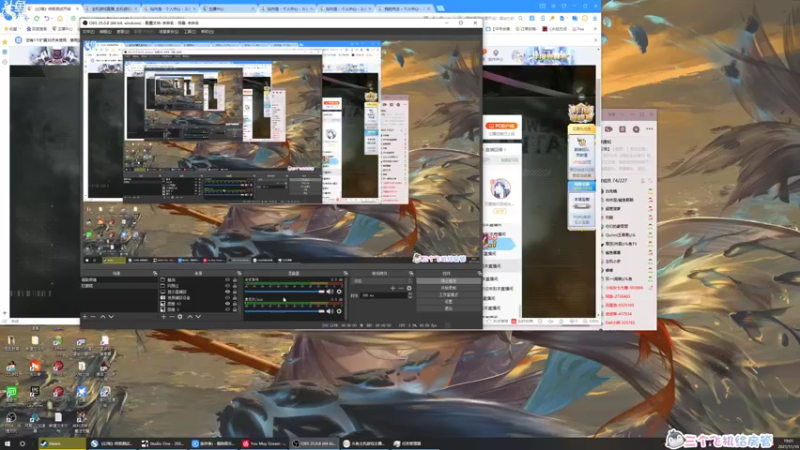Enable 工作室模式 studio mode in OBS
The image size is (800, 450).
[x=448, y=295]
